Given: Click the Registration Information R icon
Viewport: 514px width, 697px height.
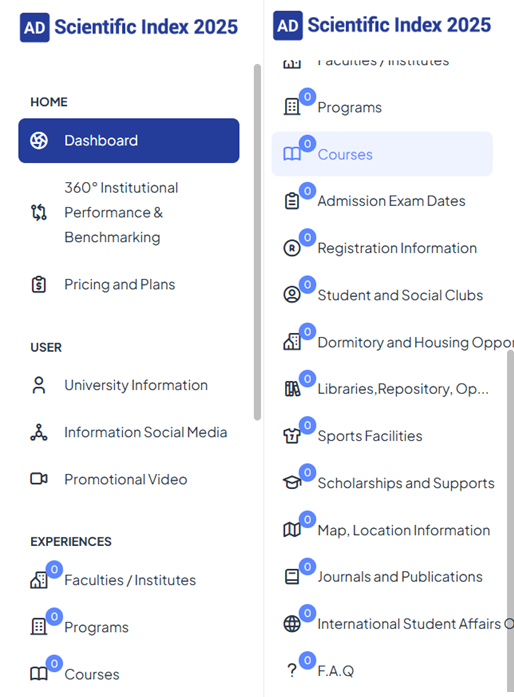Looking at the screenshot, I should (292, 248).
